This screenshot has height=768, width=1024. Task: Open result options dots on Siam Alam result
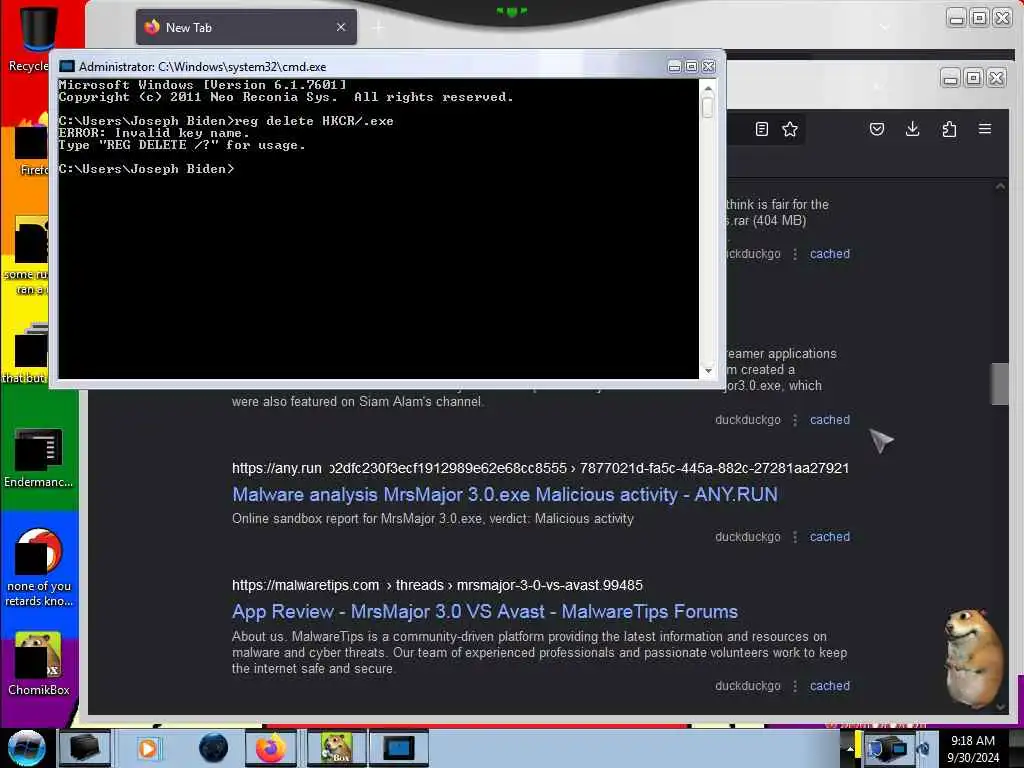[795, 419]
